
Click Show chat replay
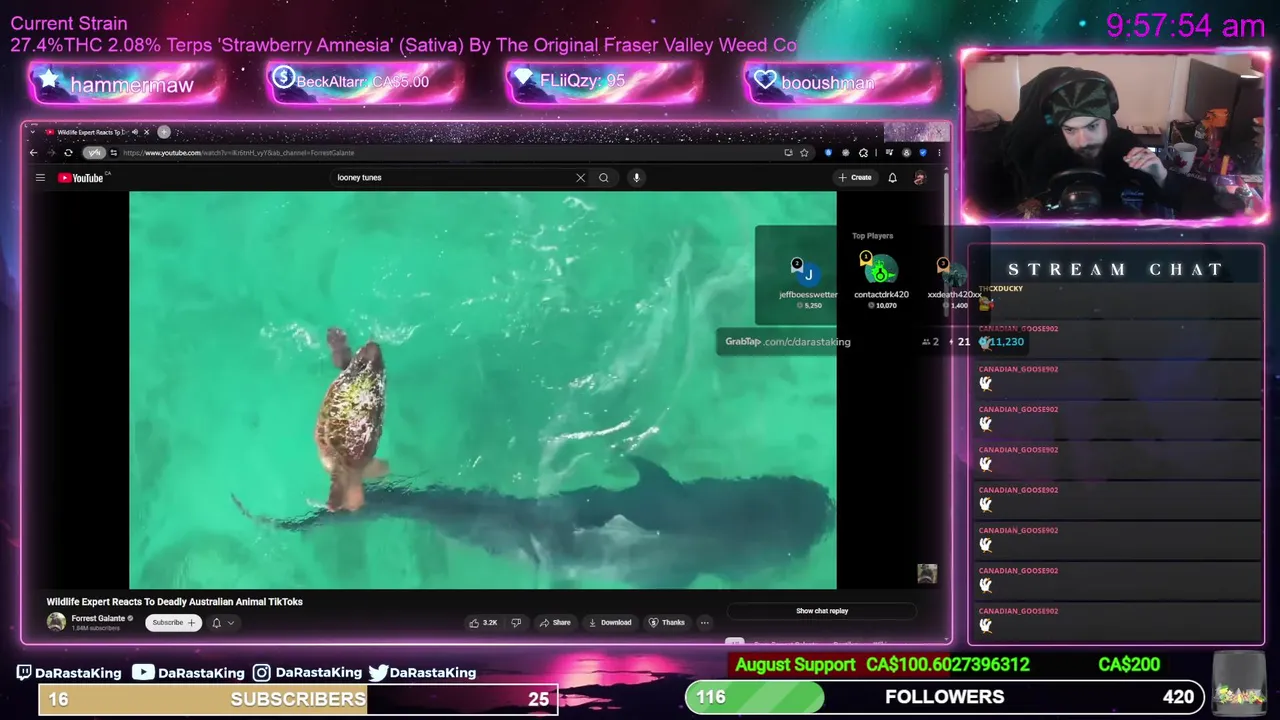(x=822, y=611)
